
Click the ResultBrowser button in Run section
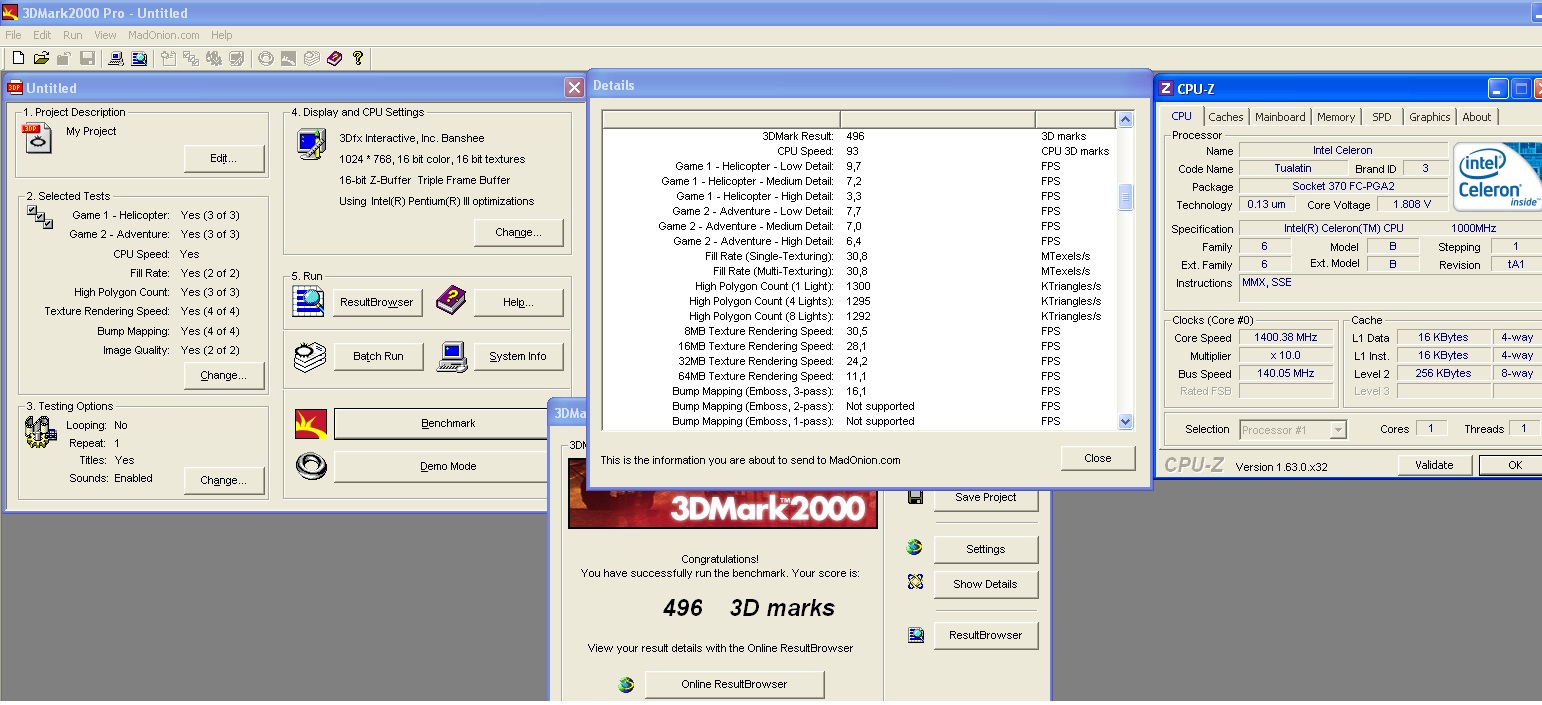coord(377,302)
